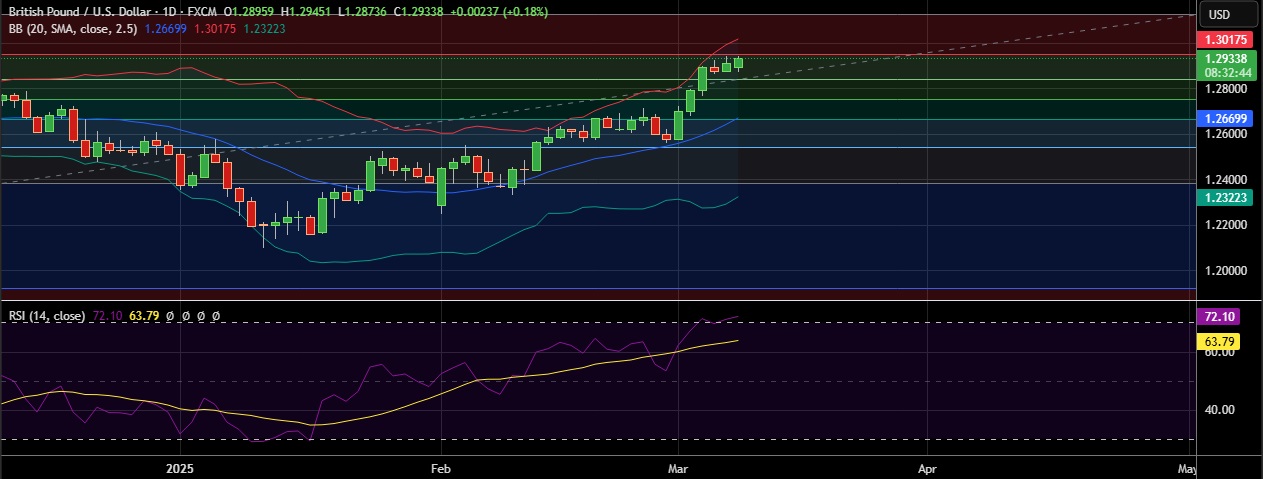
Task: Select the BB (20, SMA, close, 2.5) indicator legend
Action: pyautogui.click(x=72, y=29)
